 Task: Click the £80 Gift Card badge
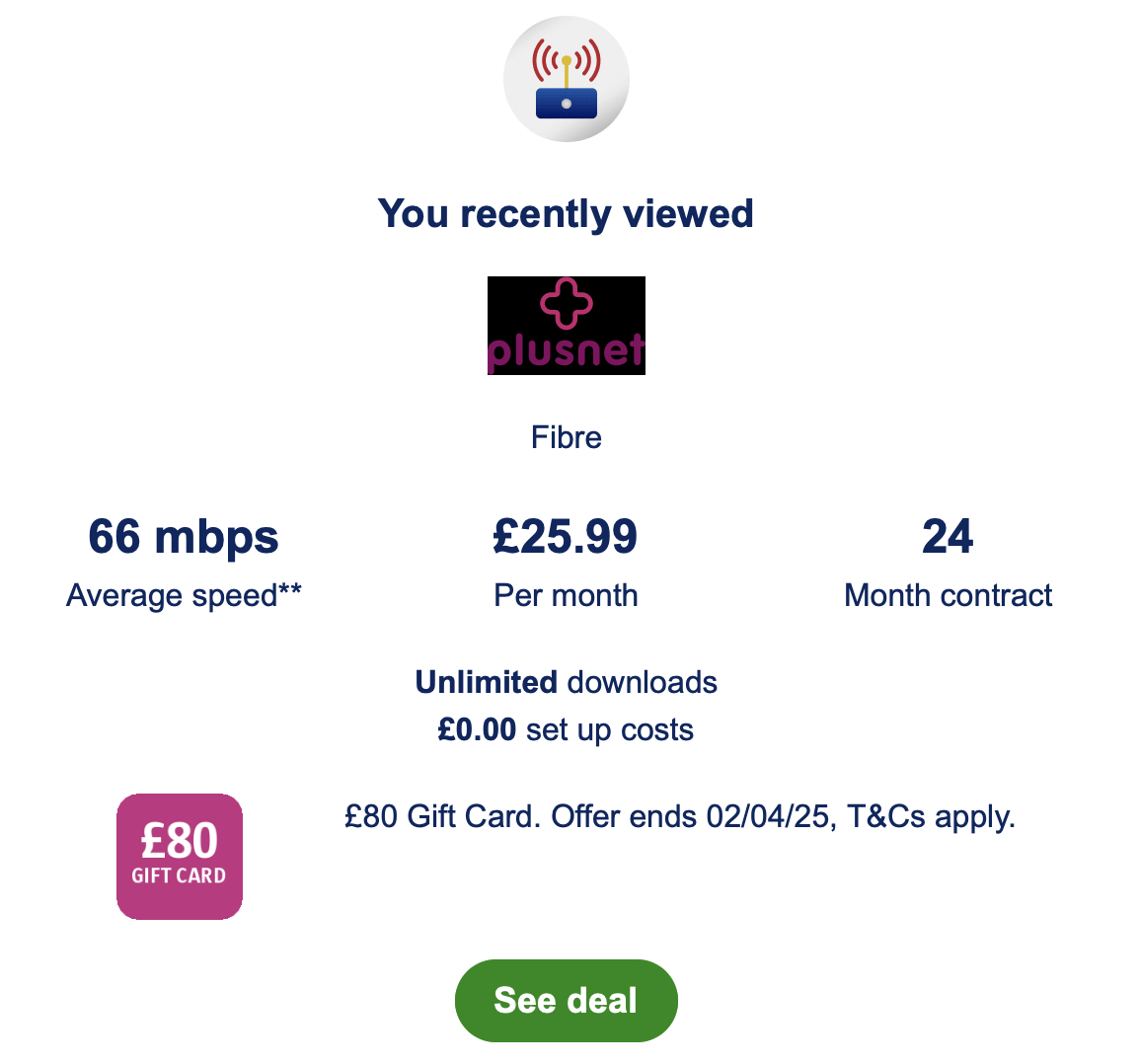[x=179, y=857]
